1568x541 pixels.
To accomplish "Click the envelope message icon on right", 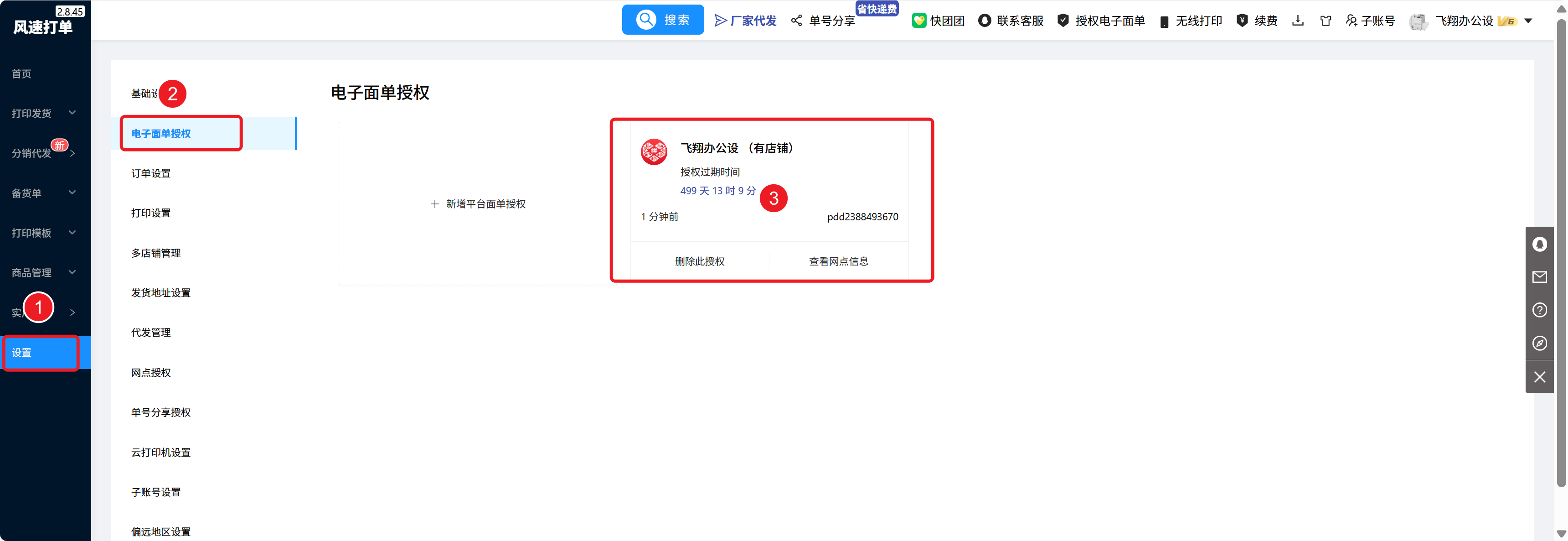I will [x=1539, y=277].
